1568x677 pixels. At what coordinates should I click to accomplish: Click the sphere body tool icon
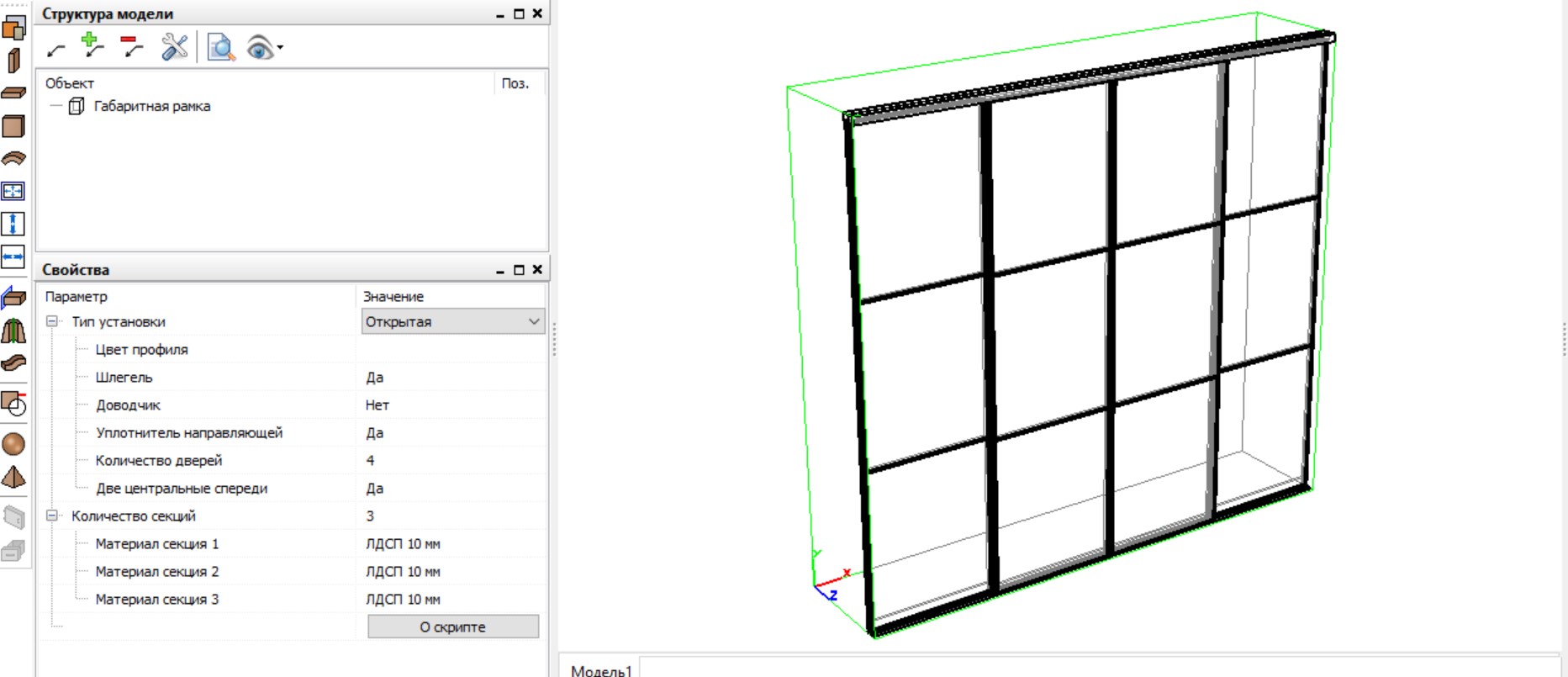13,444
